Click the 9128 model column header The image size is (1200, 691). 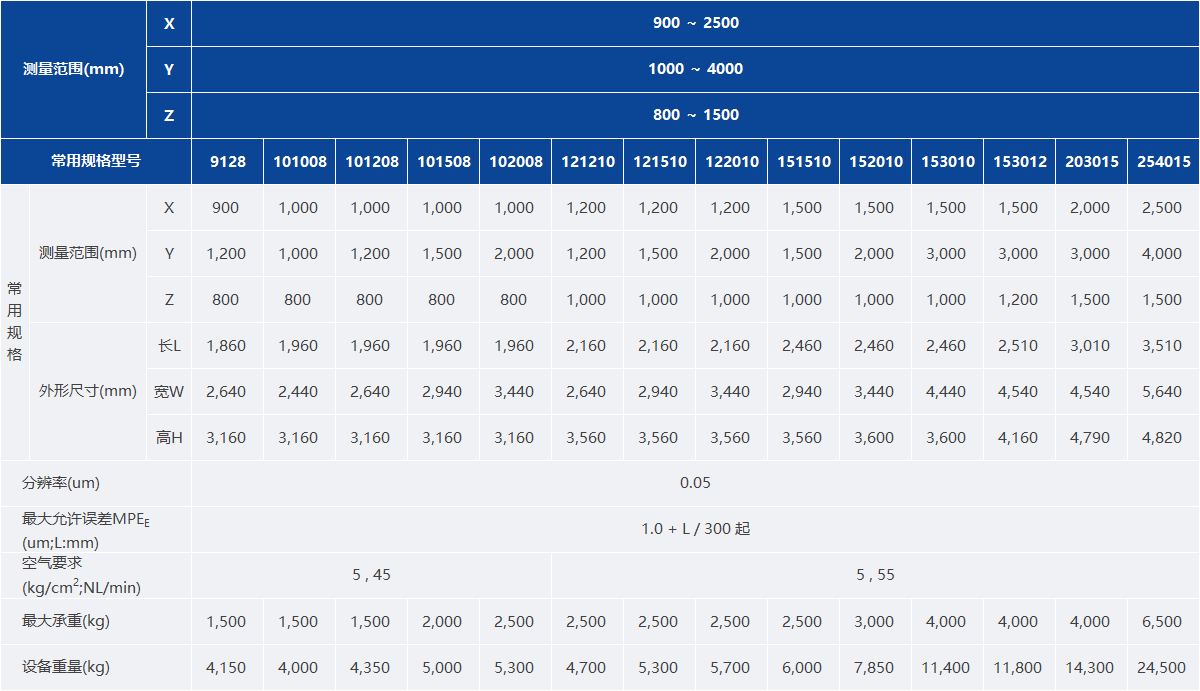point(226,161)
